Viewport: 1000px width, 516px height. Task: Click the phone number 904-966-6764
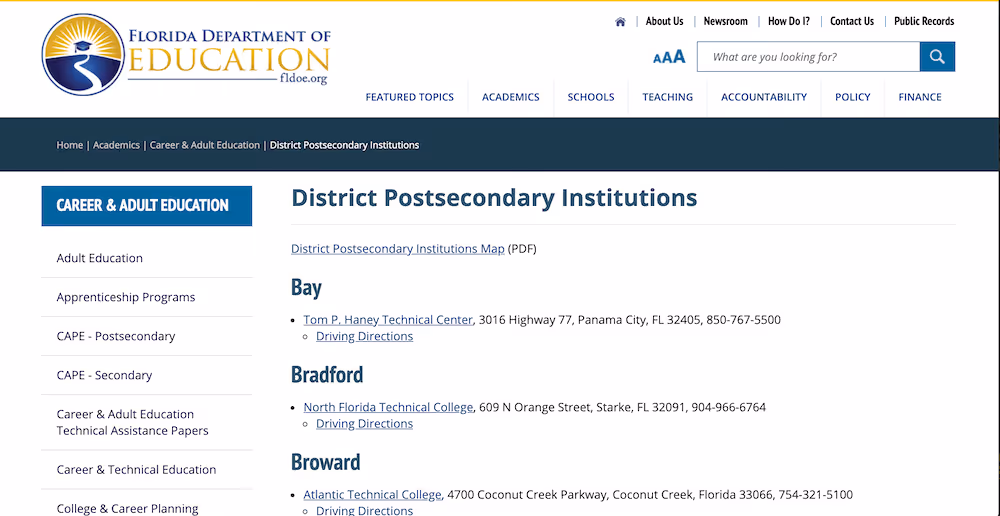728,407
